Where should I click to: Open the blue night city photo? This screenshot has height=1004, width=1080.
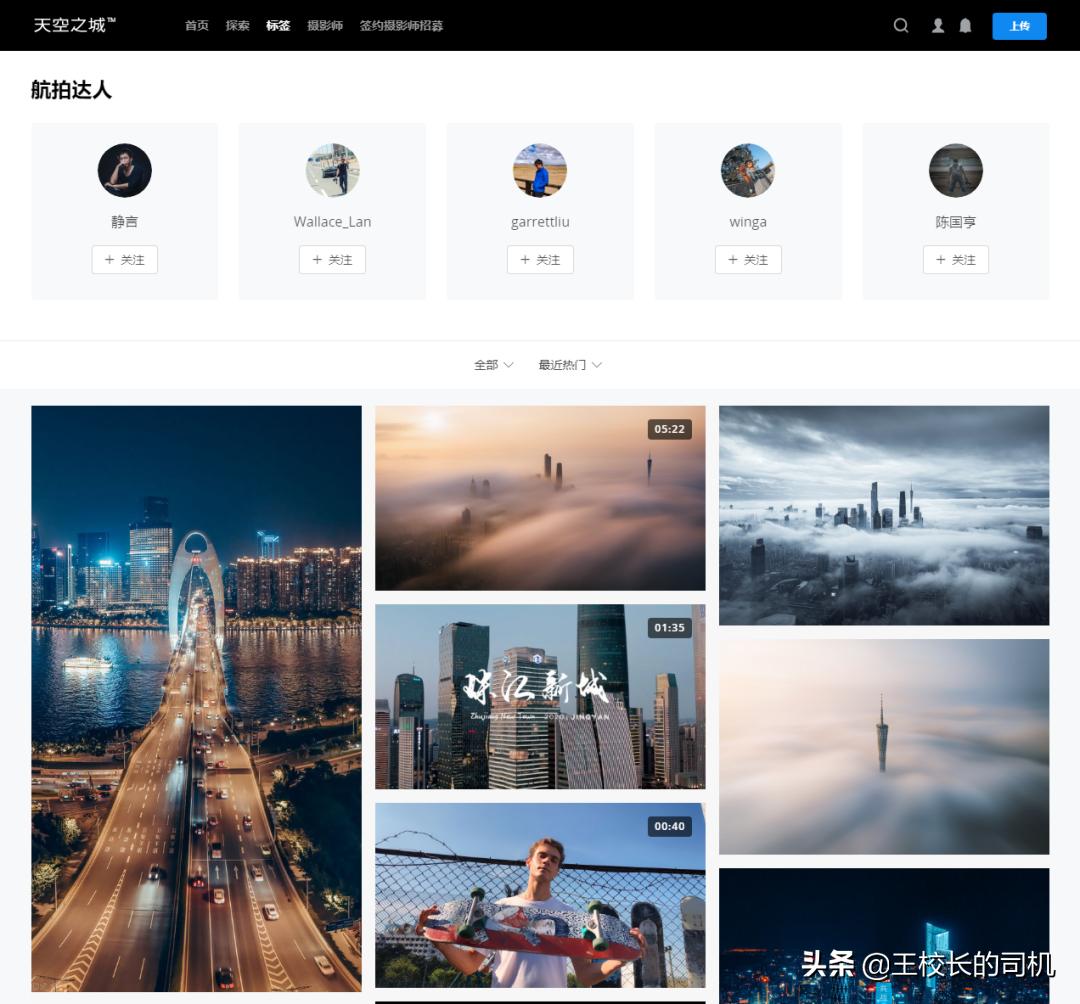(884, 935)
